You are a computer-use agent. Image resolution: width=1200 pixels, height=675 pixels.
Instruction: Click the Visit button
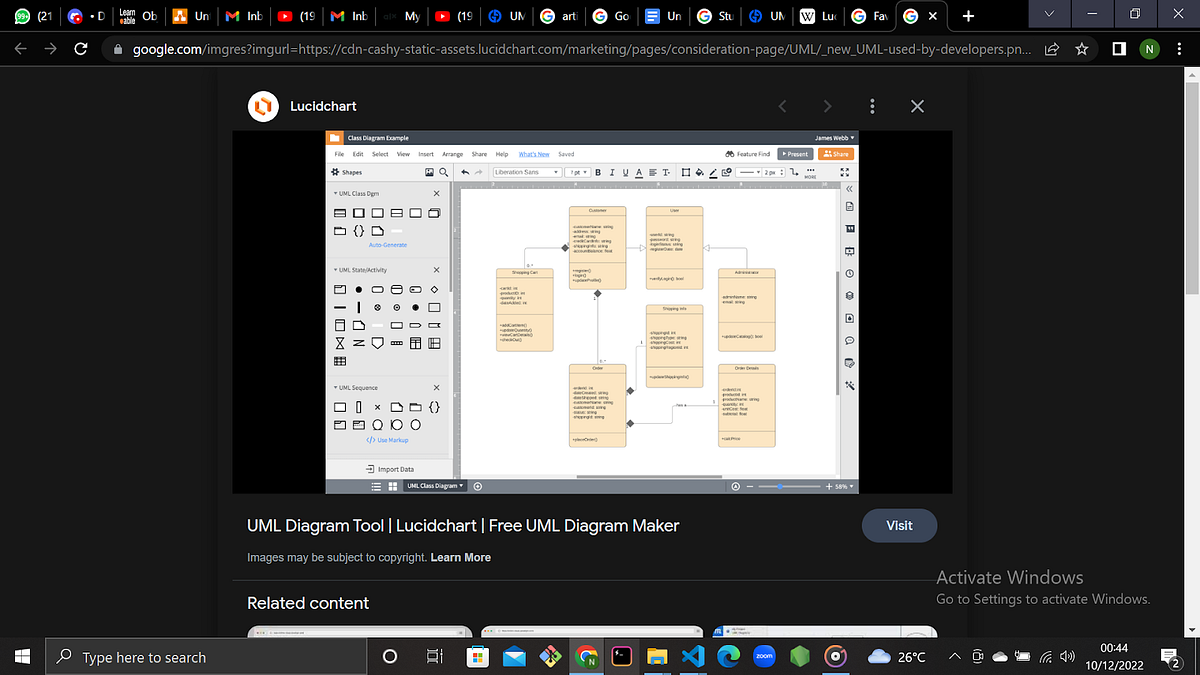(x=898, y=525)
